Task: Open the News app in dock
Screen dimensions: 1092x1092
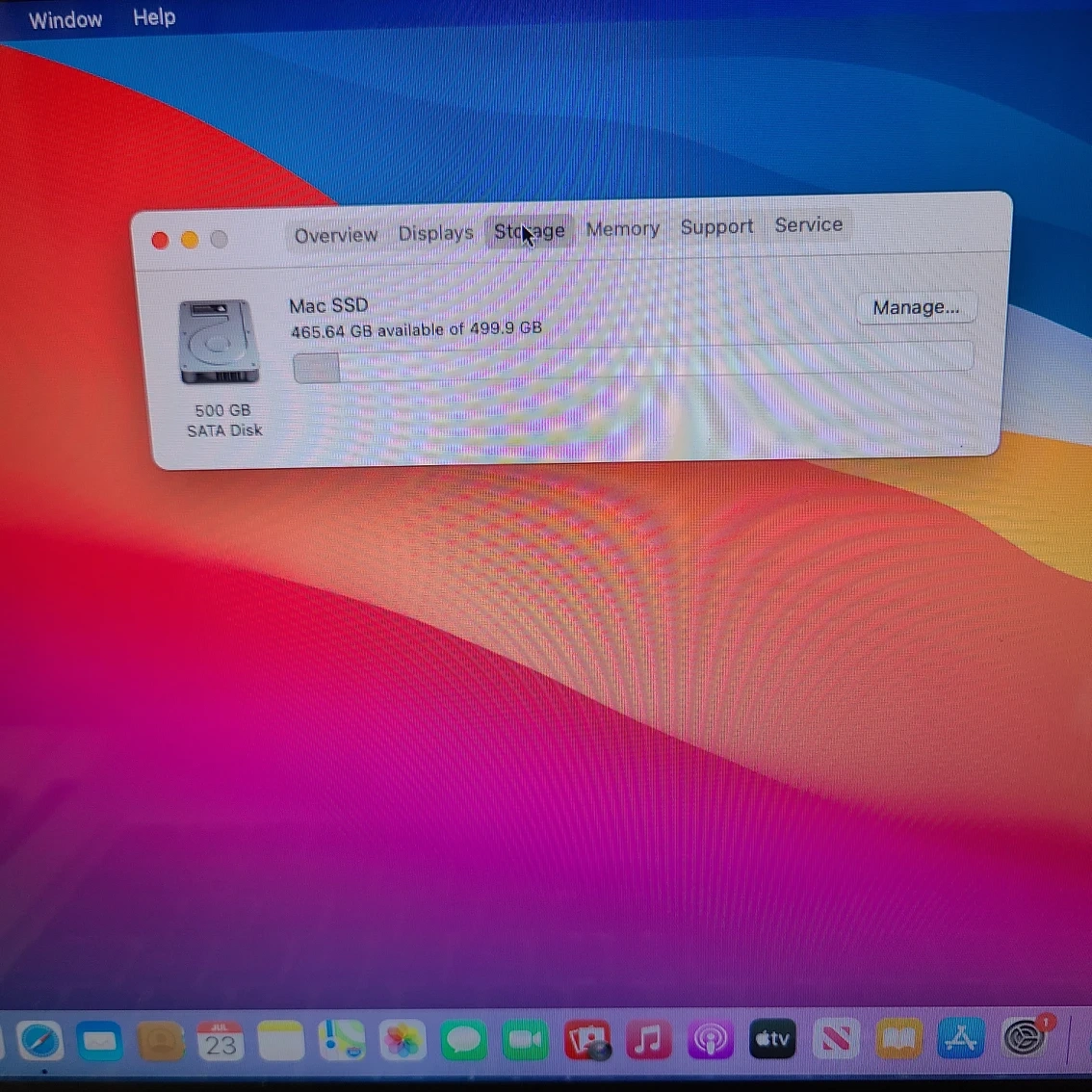Action: (835, 1039)
